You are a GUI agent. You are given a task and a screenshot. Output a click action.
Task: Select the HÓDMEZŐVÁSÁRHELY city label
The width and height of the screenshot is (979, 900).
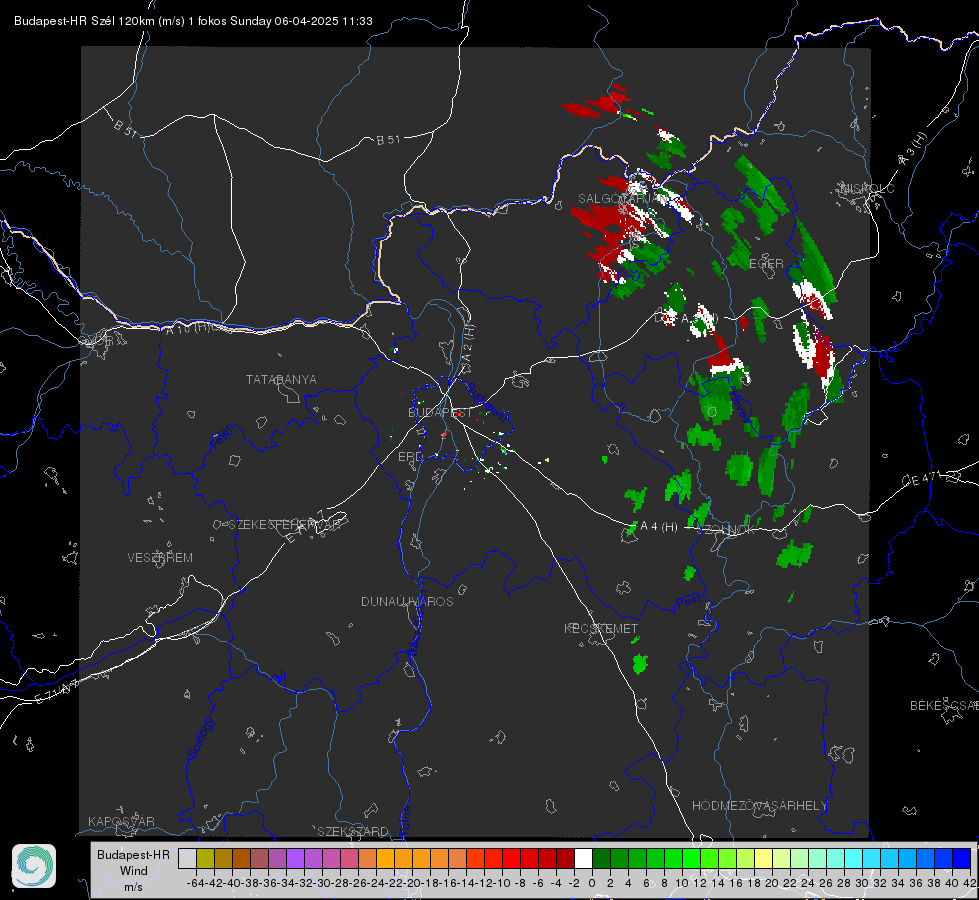click(759, 806)
